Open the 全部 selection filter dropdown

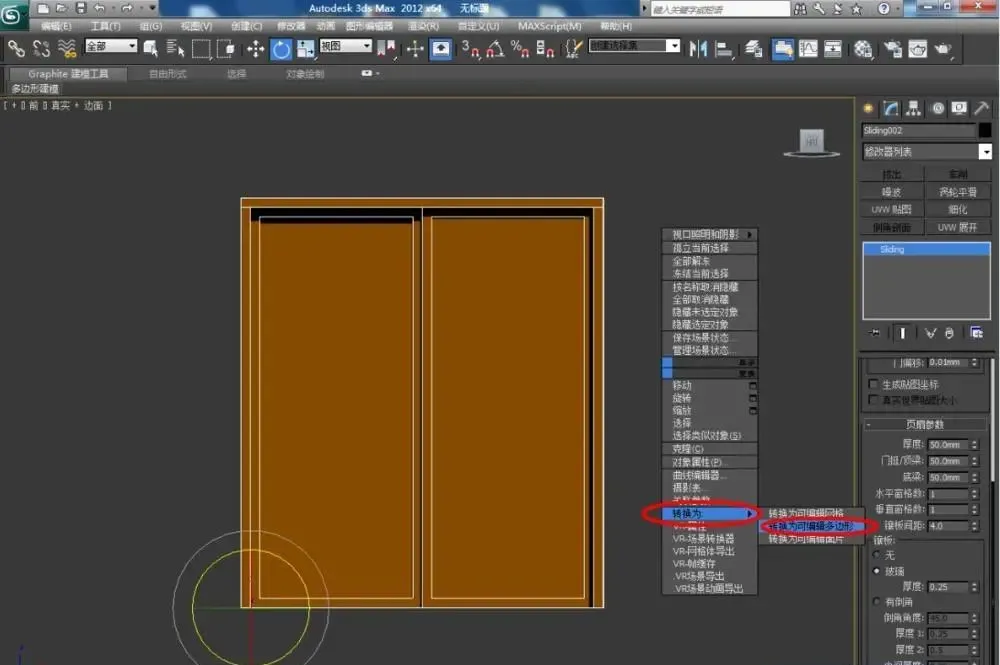point(111,46)
